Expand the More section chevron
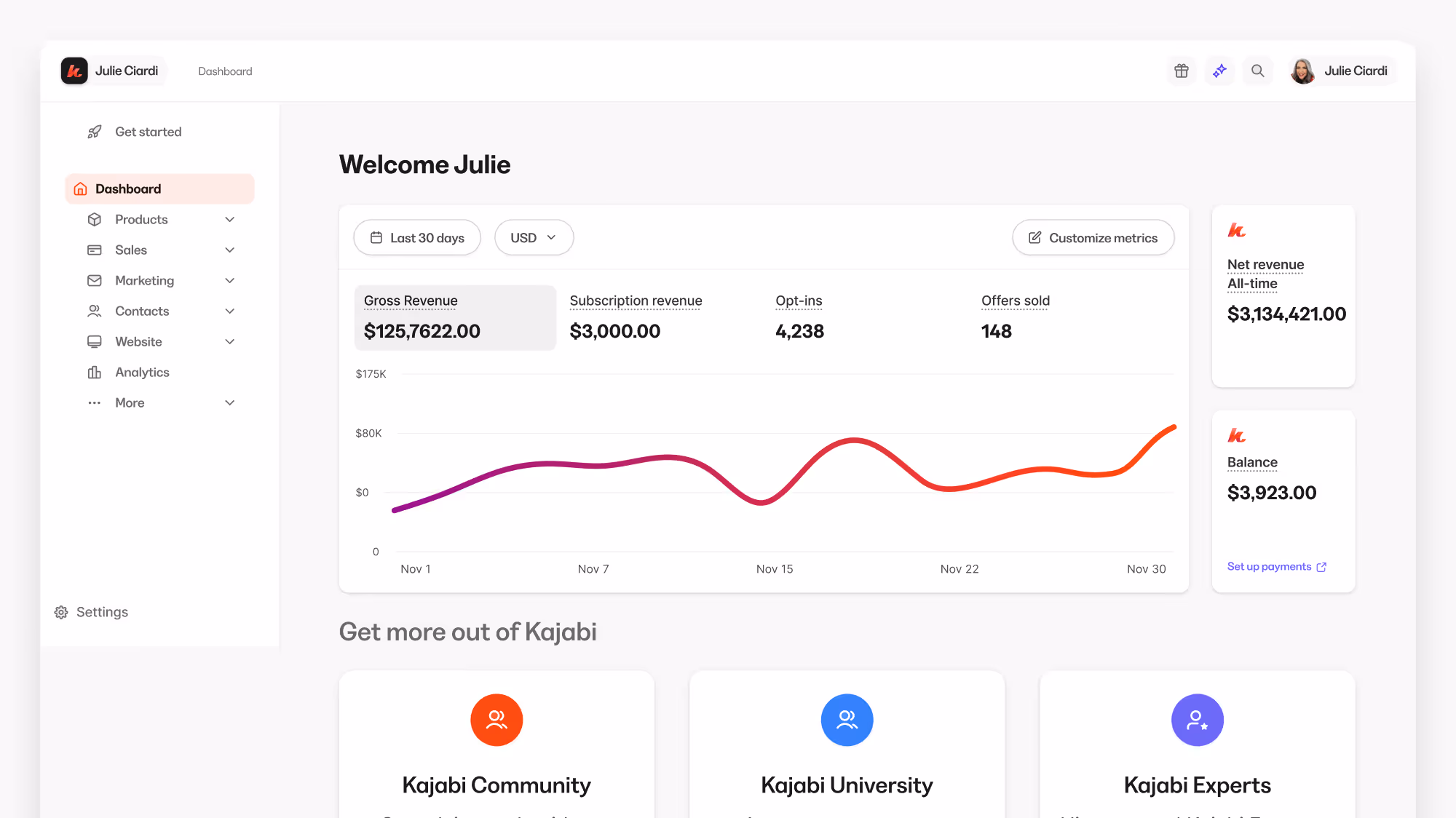Image resolution: width=1456 pixels, height=818 pixels. pyautogui.click(x=230, y=402)
